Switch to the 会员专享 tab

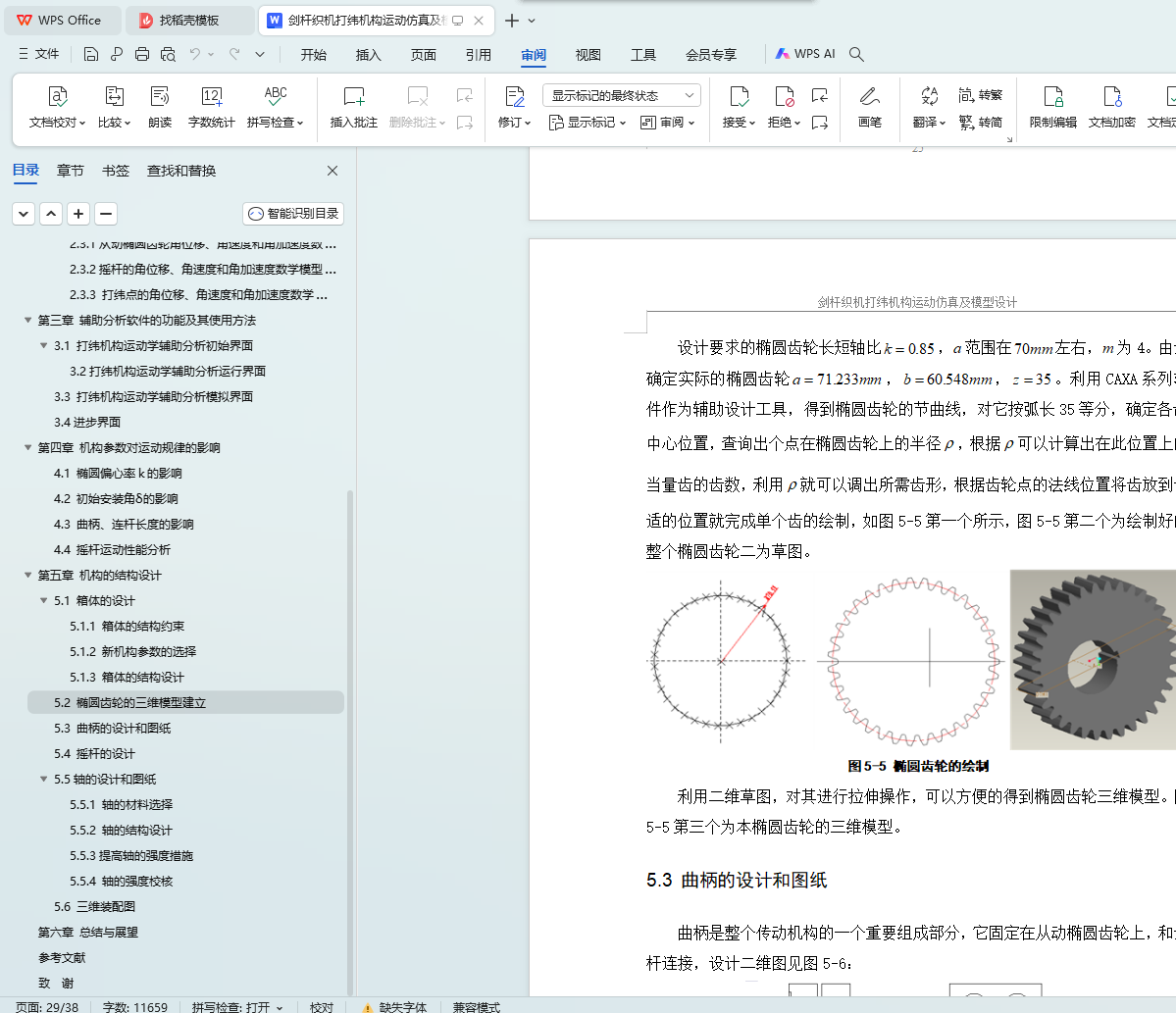point(711,55)
